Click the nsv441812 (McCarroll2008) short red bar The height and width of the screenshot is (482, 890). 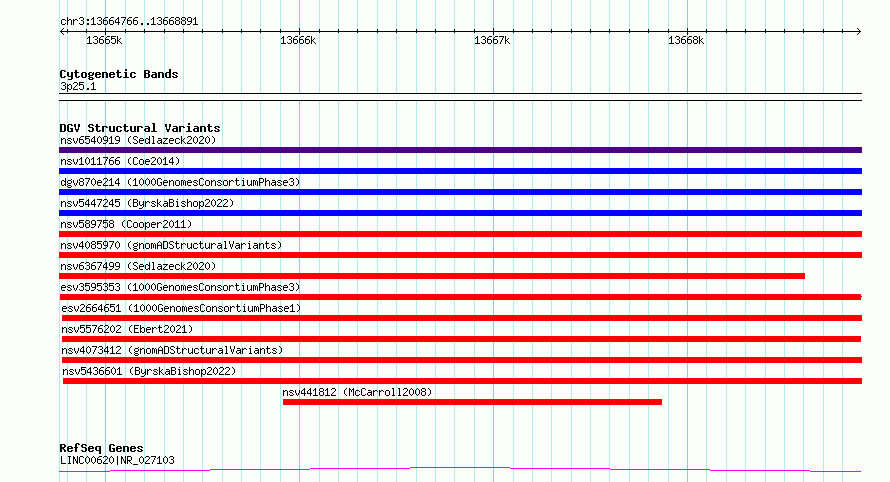point(472,402)
